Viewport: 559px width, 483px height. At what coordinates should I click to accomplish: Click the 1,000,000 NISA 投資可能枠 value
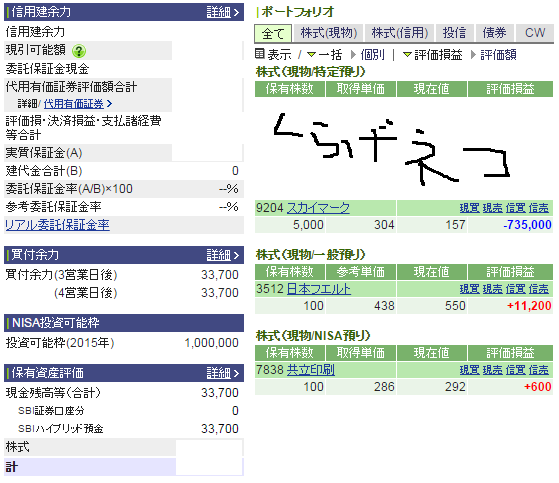coord(211,343)
